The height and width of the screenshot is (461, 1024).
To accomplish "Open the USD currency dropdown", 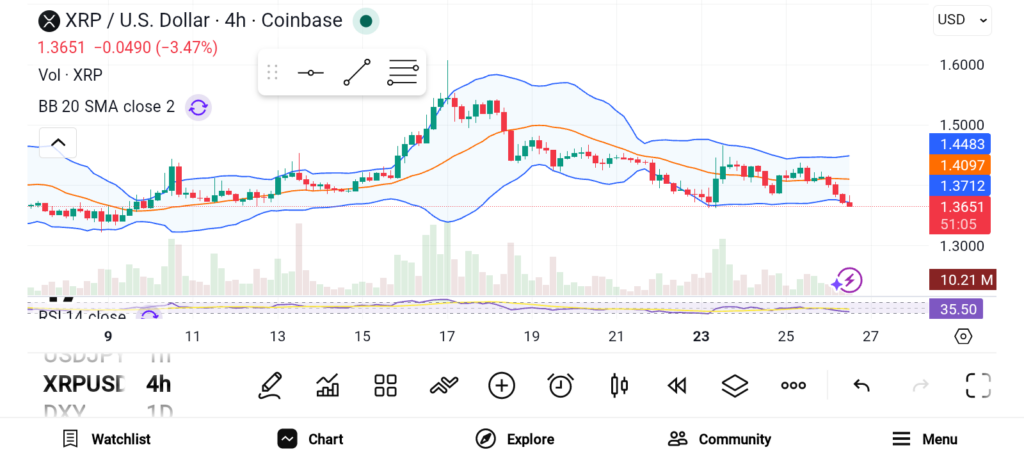I will click(x=962, y=19).
